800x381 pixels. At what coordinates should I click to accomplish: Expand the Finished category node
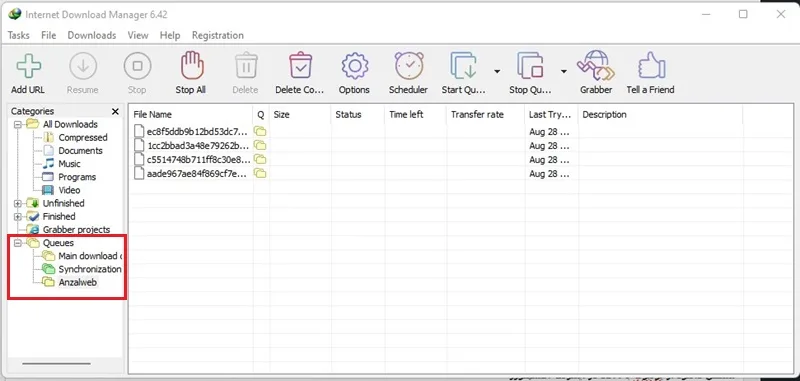click(18, 217)
